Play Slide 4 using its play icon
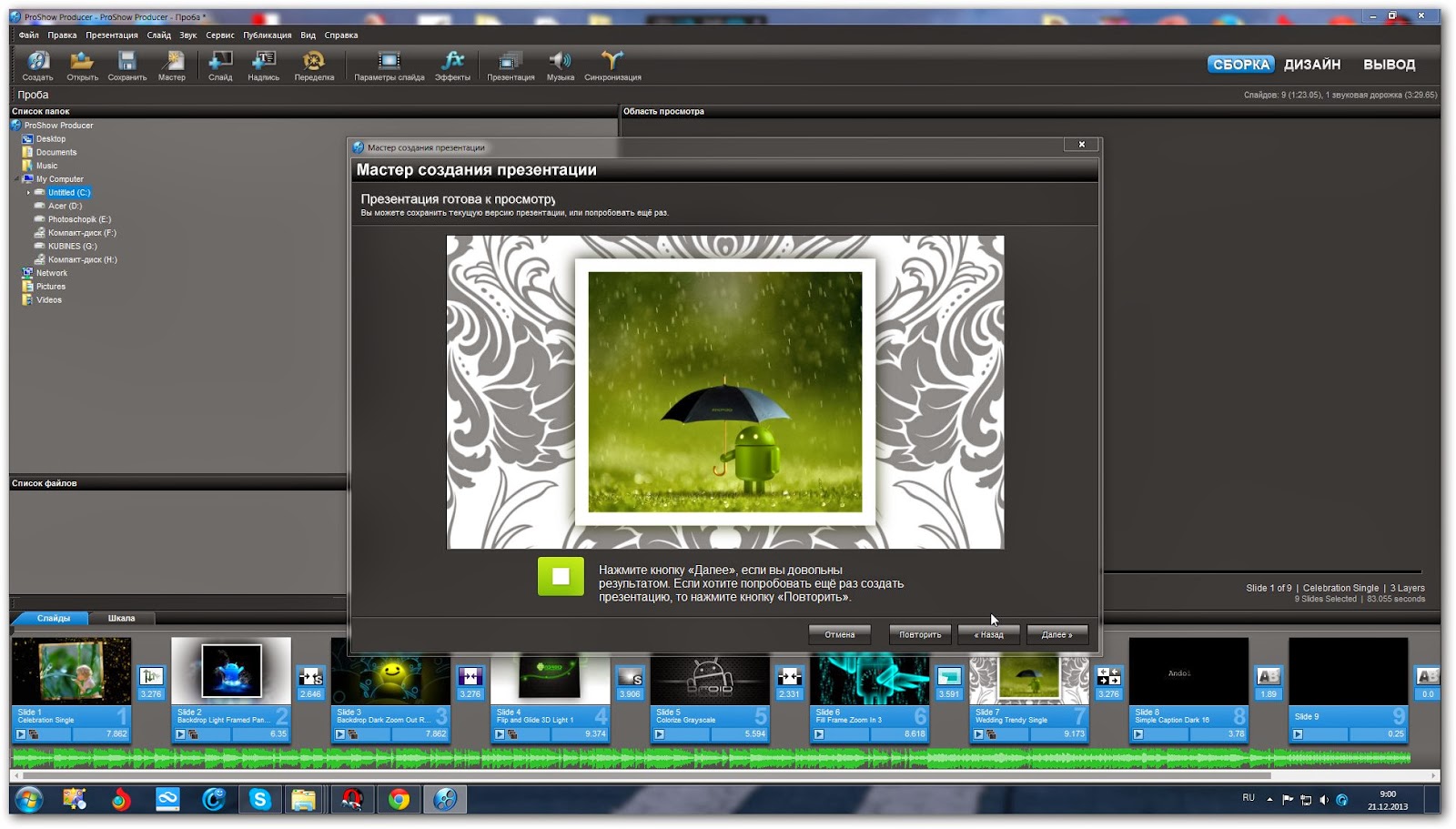This screenshot has height=829, width=1456. [500, 734]
